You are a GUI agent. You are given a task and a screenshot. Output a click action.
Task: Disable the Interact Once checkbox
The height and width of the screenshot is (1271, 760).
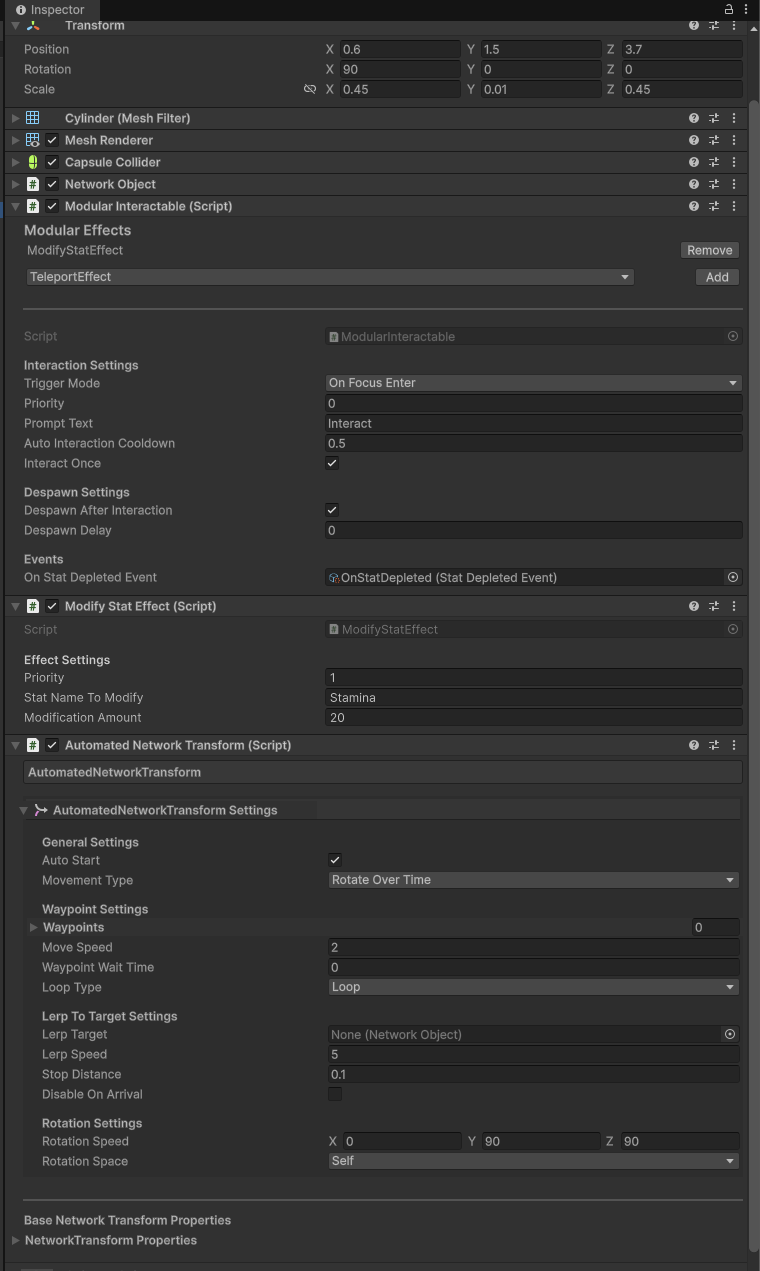click(x=332, y=463)
